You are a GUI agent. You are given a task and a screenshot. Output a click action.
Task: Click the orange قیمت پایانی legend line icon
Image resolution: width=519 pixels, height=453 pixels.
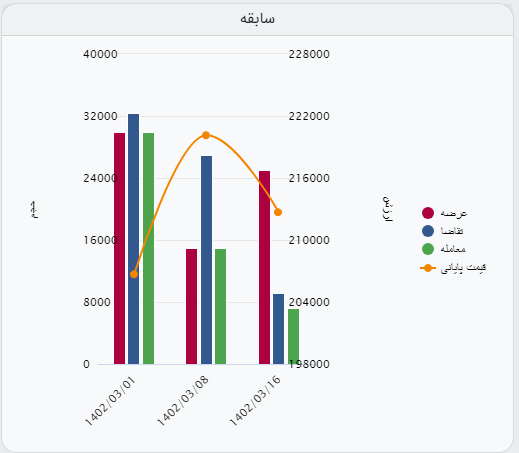[x=428, y=268]
